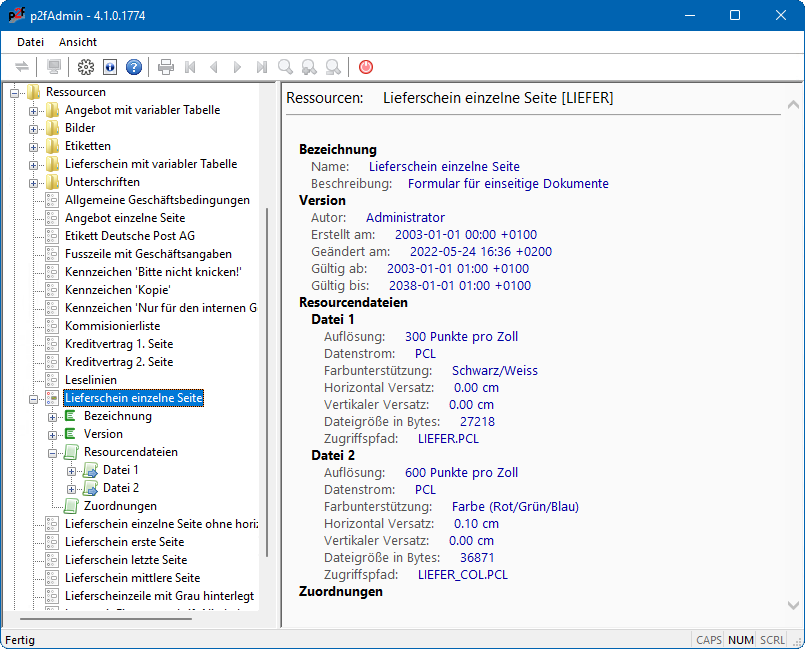Collapse the Ressourcen root node
Image resolution: width=805 pixels, height=649 pixels.
click(x=15, y=92)
